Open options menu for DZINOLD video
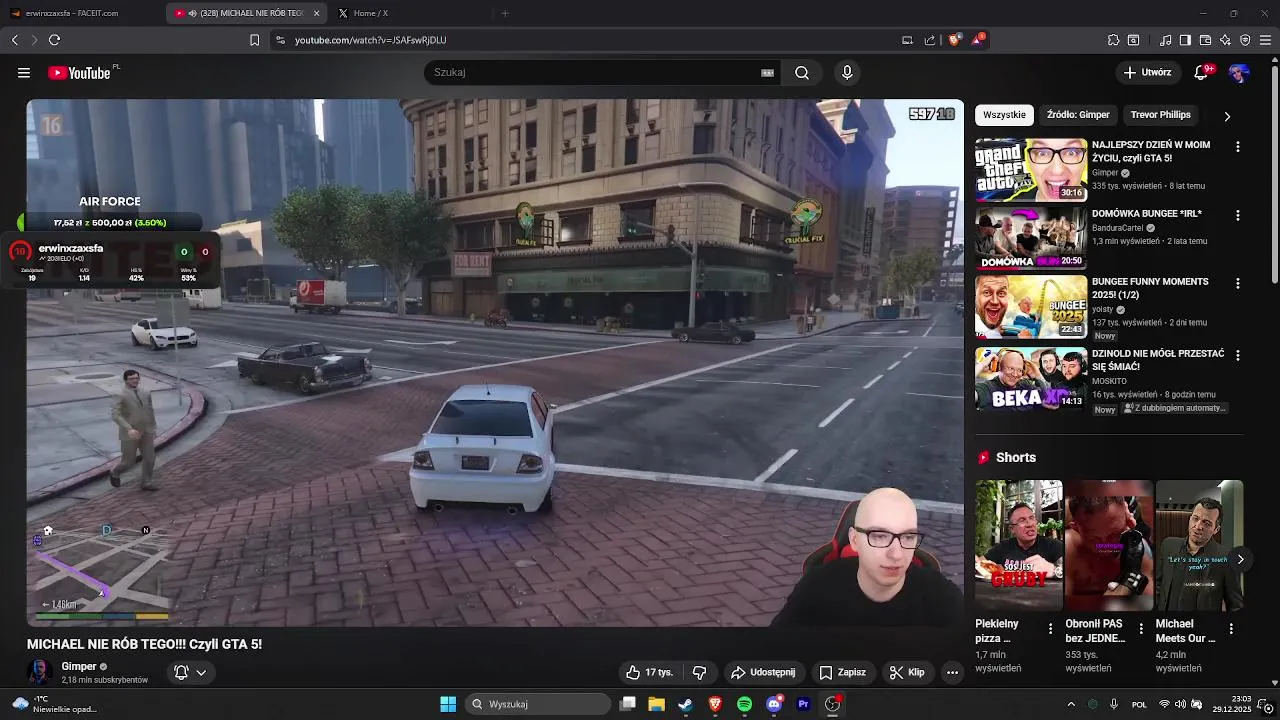Image resolution: width=1280 pixels, height=720 pixels. point(1237,356)
